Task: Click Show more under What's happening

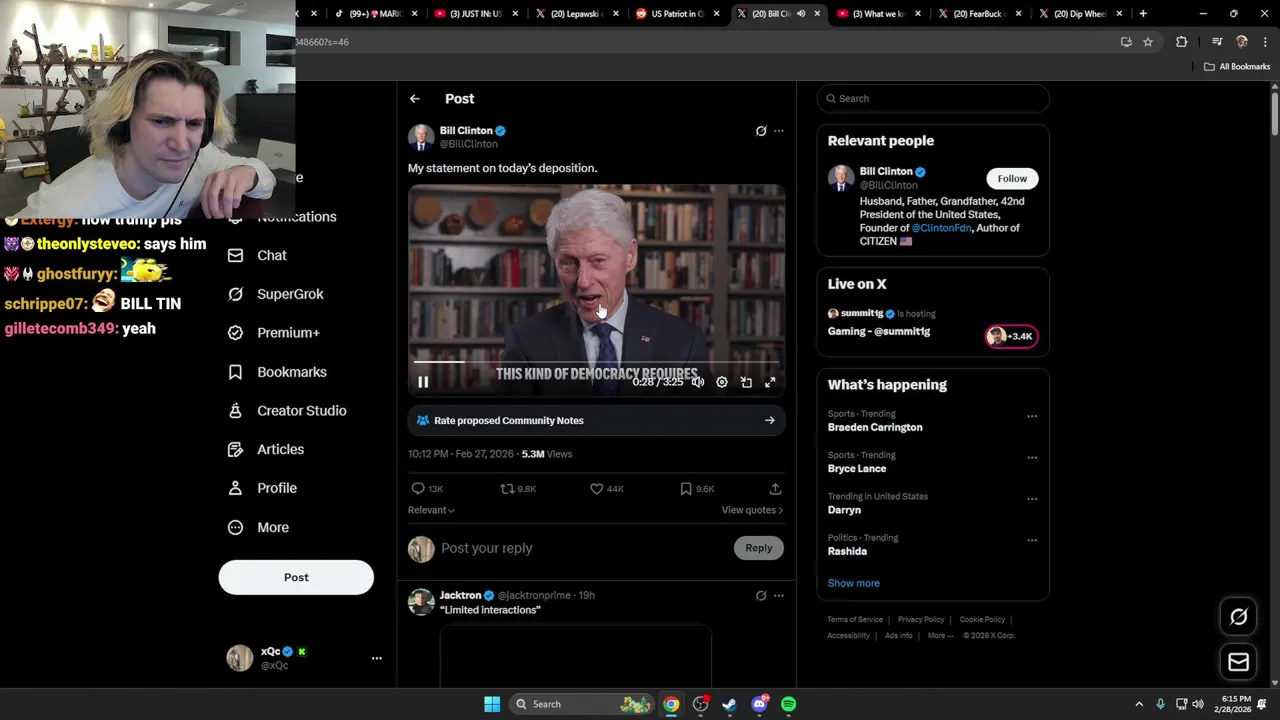Action: point(853,583)
